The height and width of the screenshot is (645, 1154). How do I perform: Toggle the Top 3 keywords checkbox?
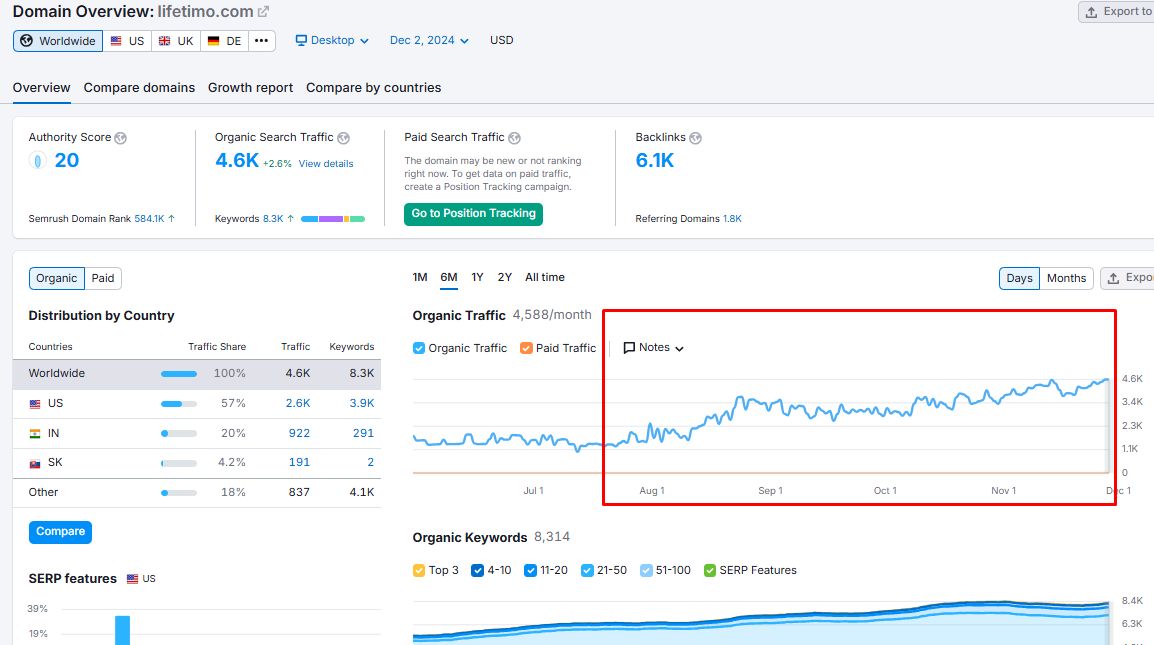click(x=419, y=571)
